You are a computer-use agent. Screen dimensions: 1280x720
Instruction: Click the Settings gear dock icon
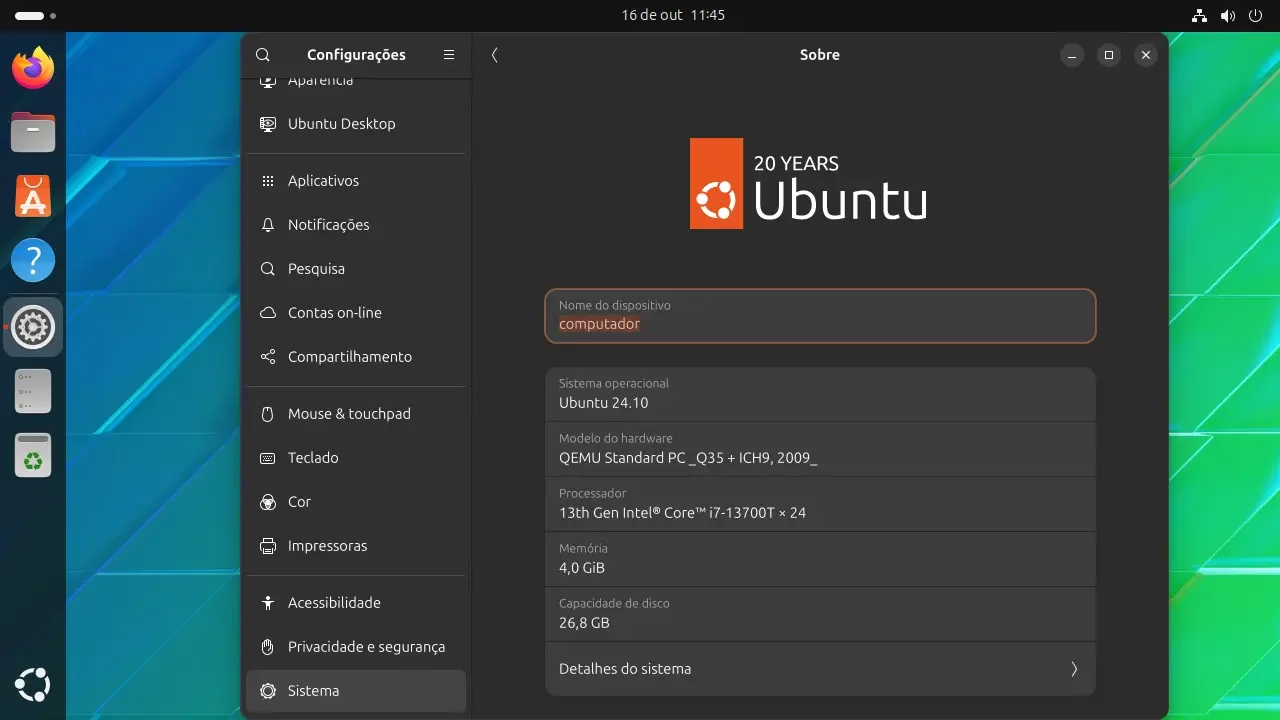coord(33,327)
